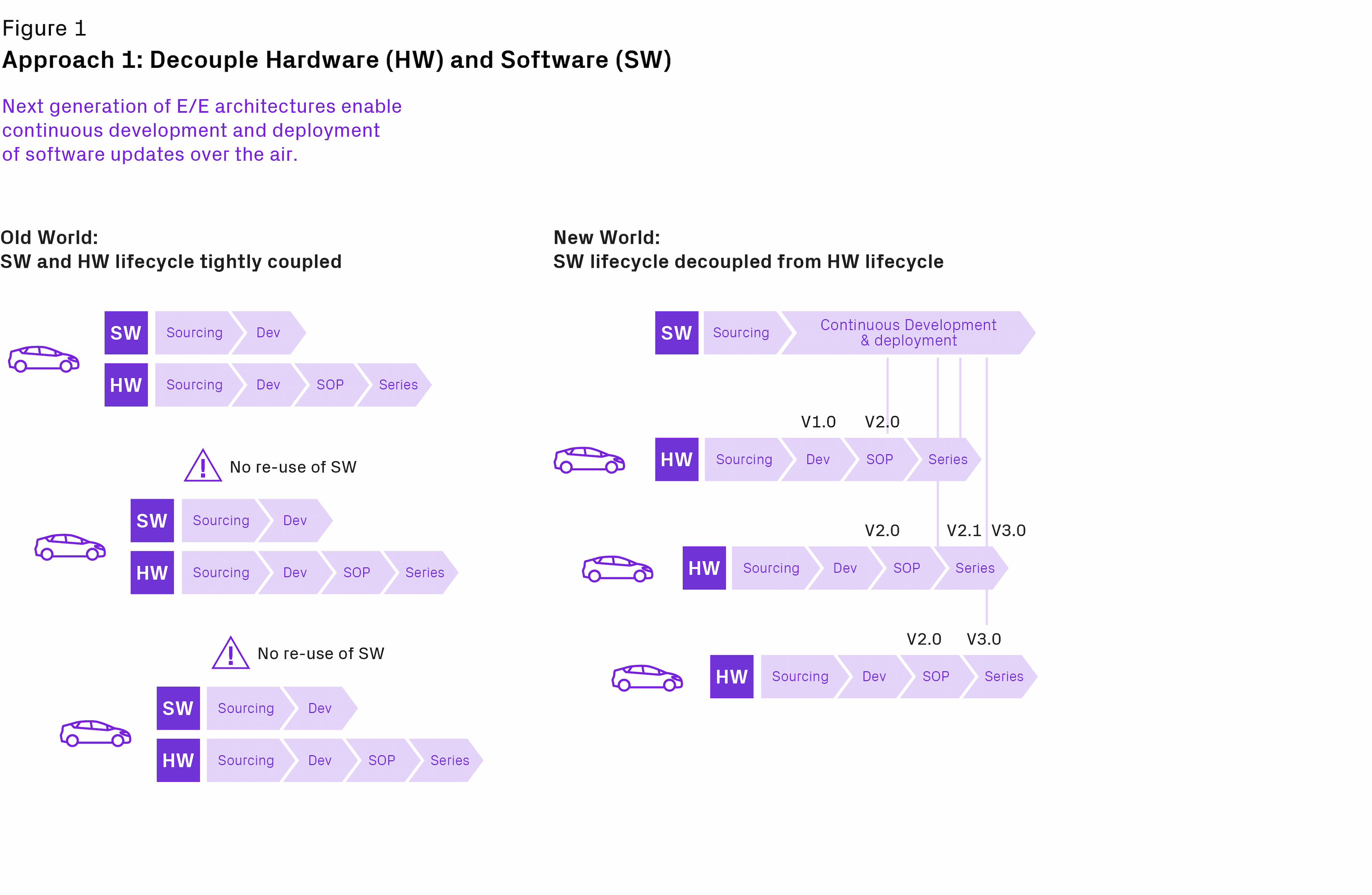Select the car icon beside the lowest New World HW row

647,678
